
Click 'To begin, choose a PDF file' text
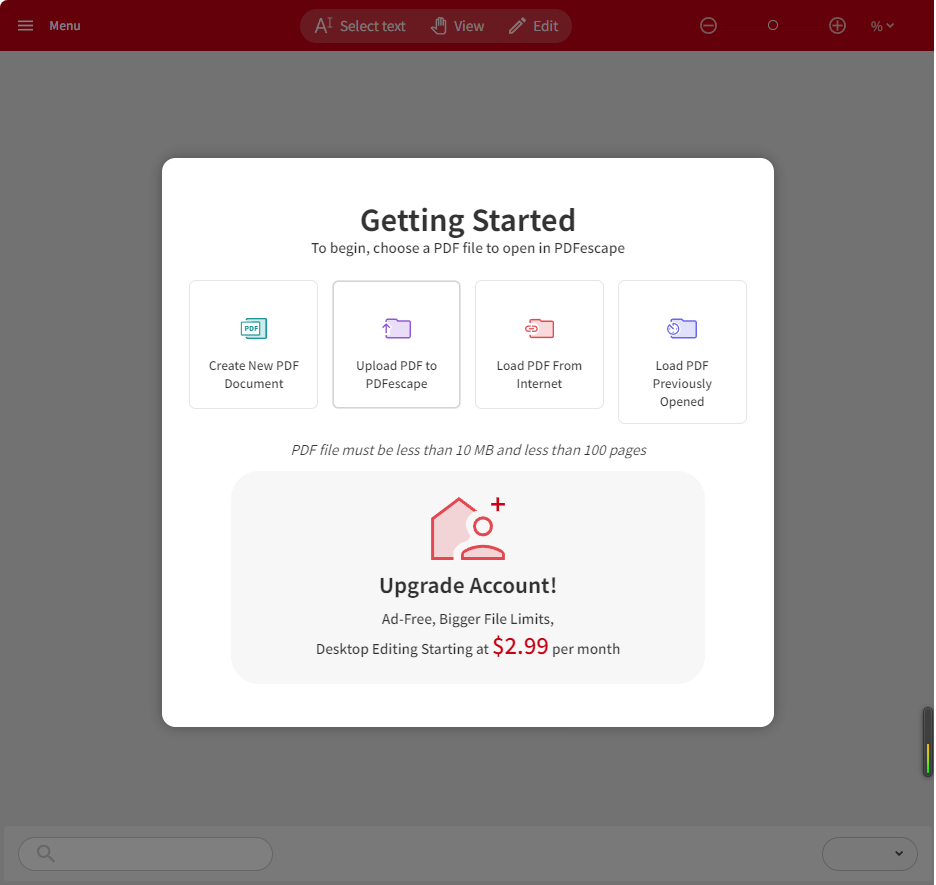point(468,248)
